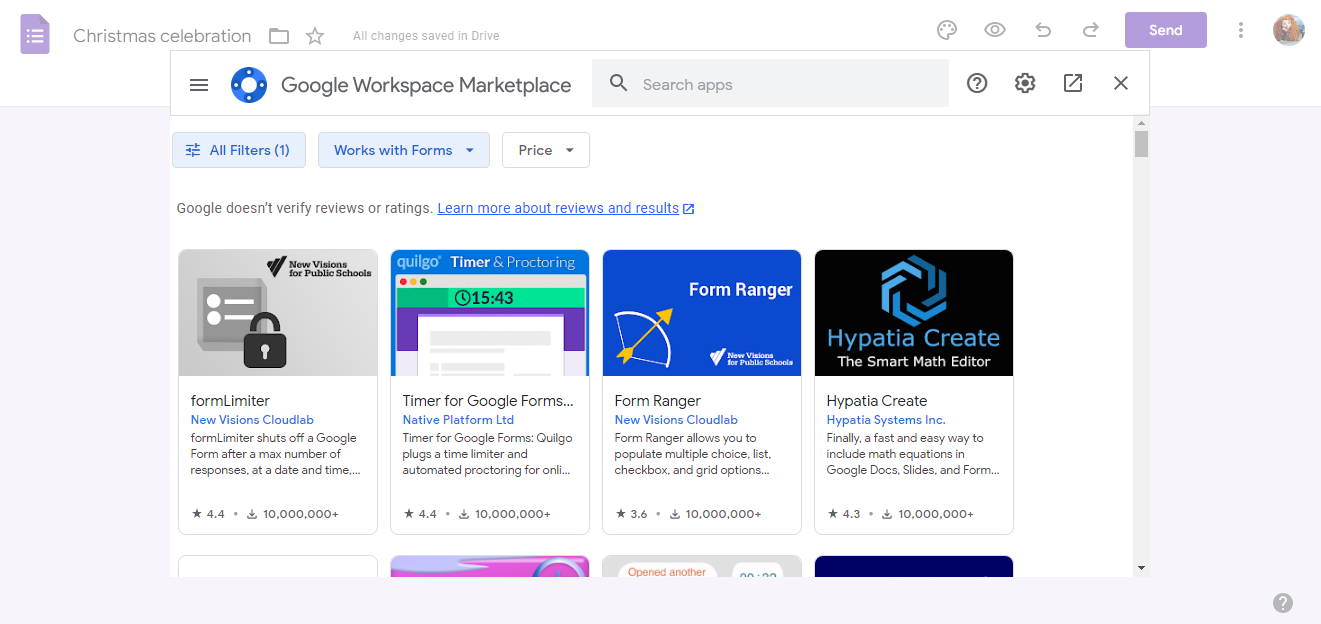Open Marketplace settings gear icon
The image size is (1321, 624).
[1025, 84]
